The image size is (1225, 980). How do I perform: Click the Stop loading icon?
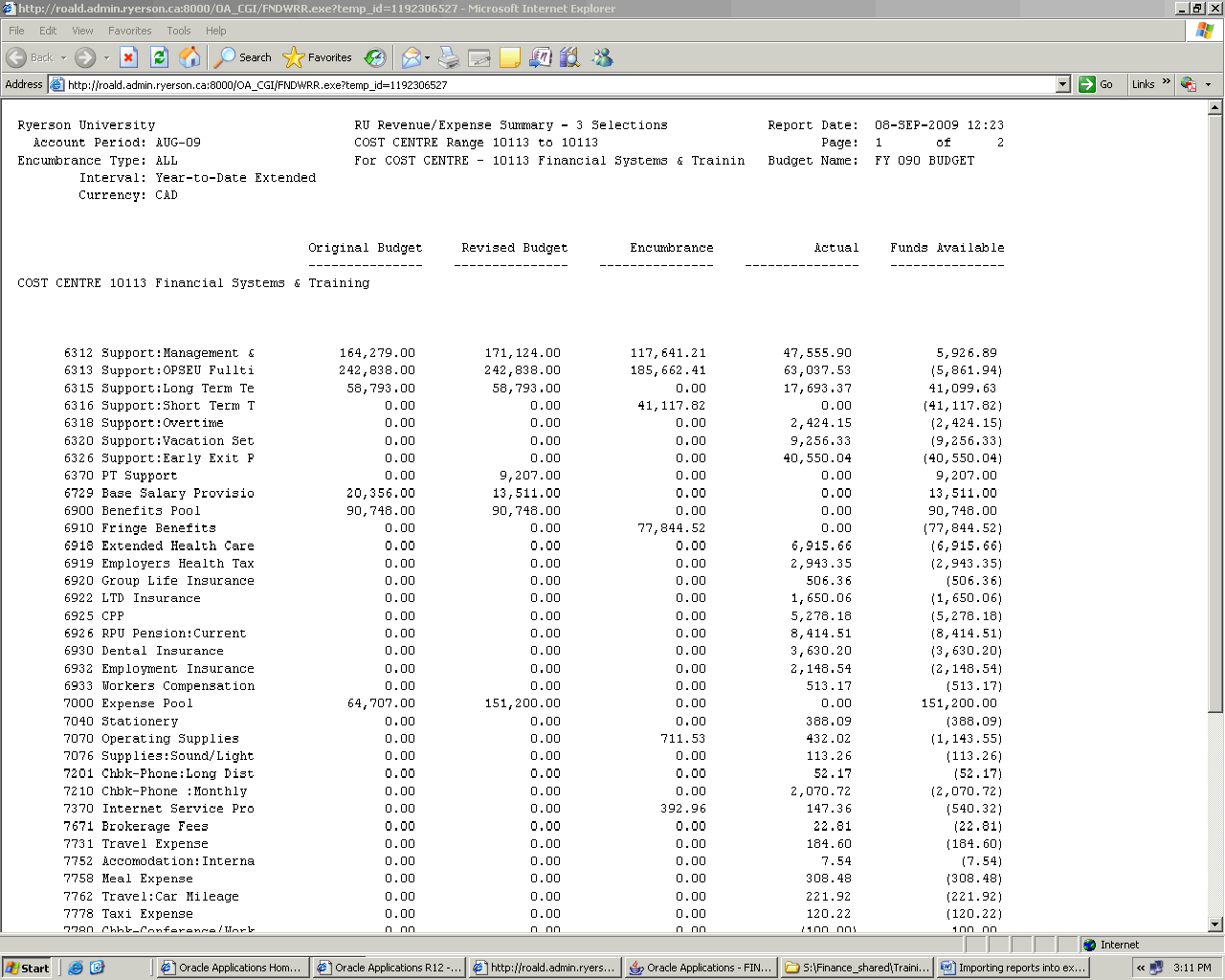click(x=129, y=57)
